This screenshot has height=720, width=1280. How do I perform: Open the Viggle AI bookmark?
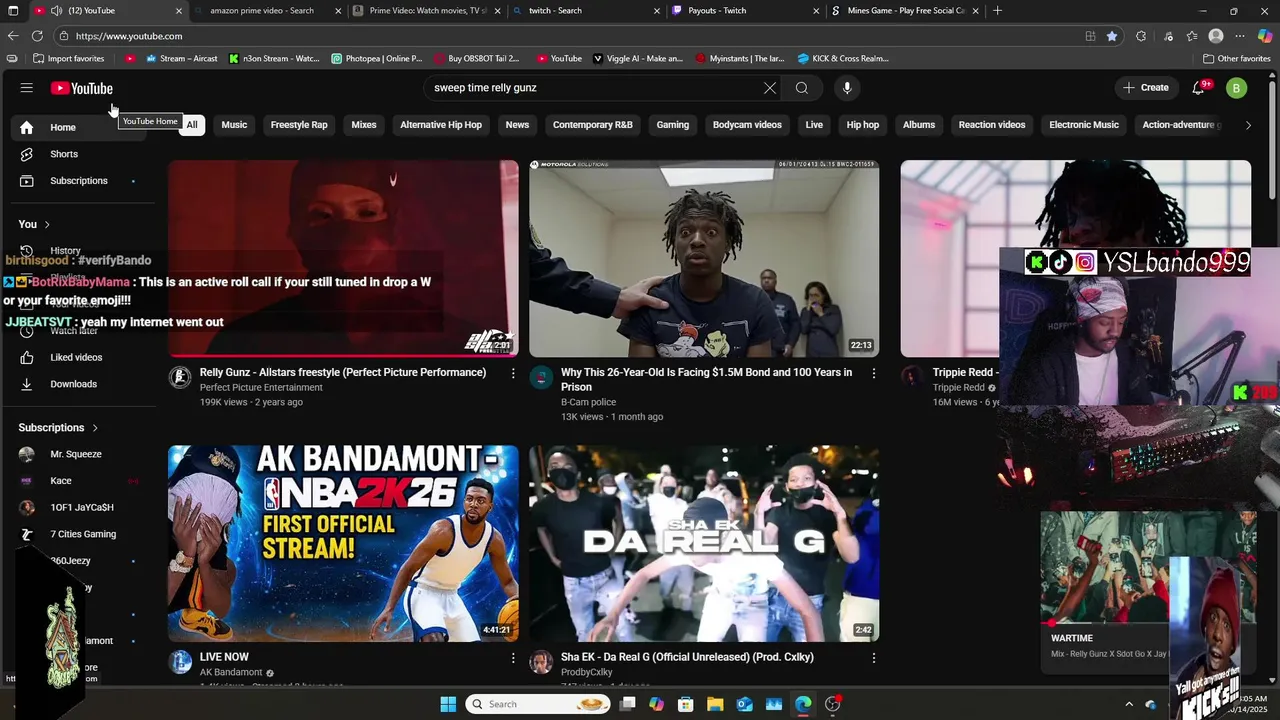tap(638, 58)
